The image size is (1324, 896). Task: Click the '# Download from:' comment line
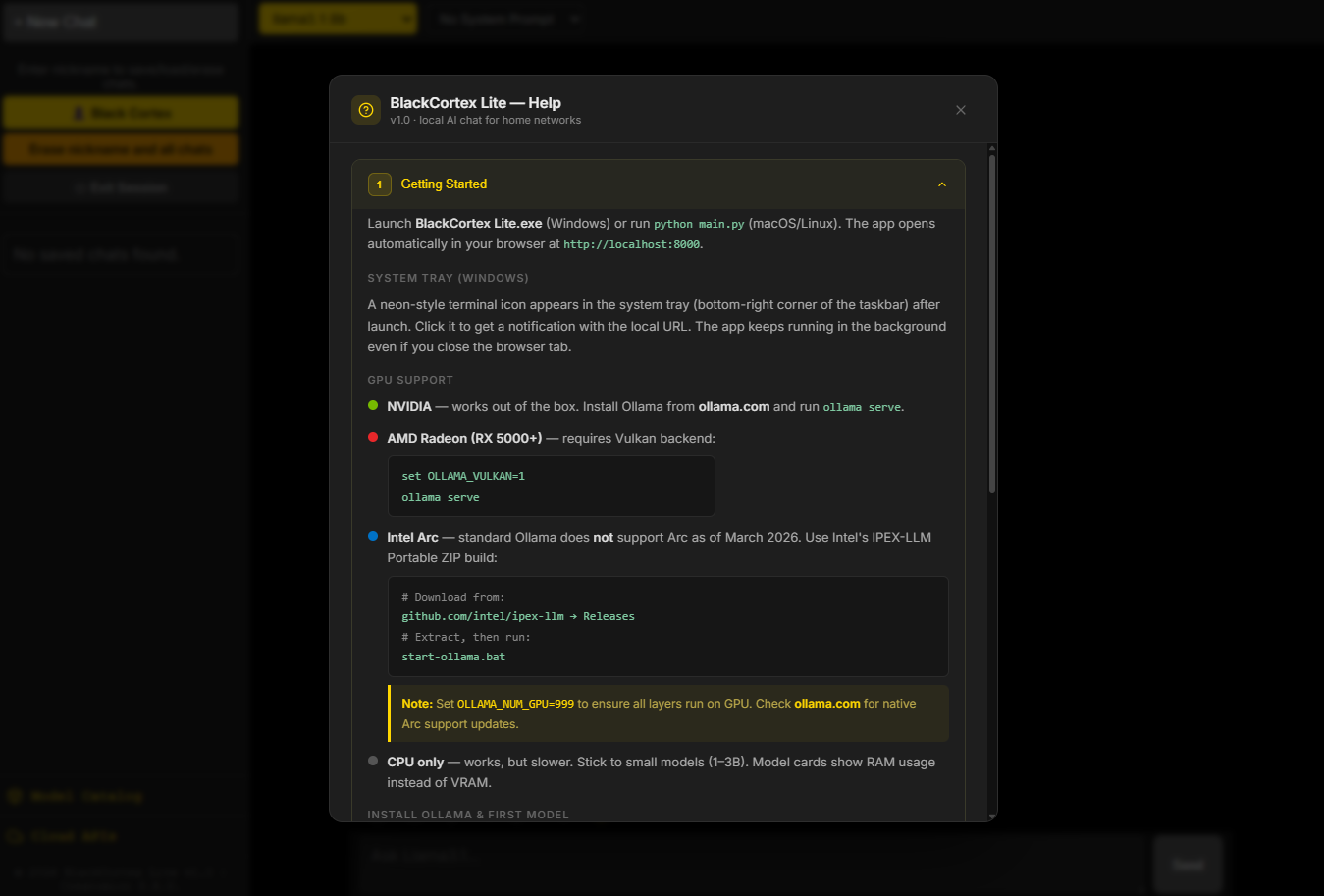coord(453,597)
